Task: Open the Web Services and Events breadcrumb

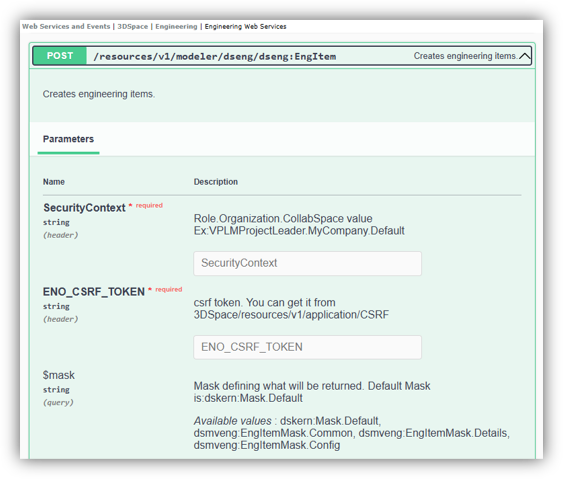Action: [66, 26]
